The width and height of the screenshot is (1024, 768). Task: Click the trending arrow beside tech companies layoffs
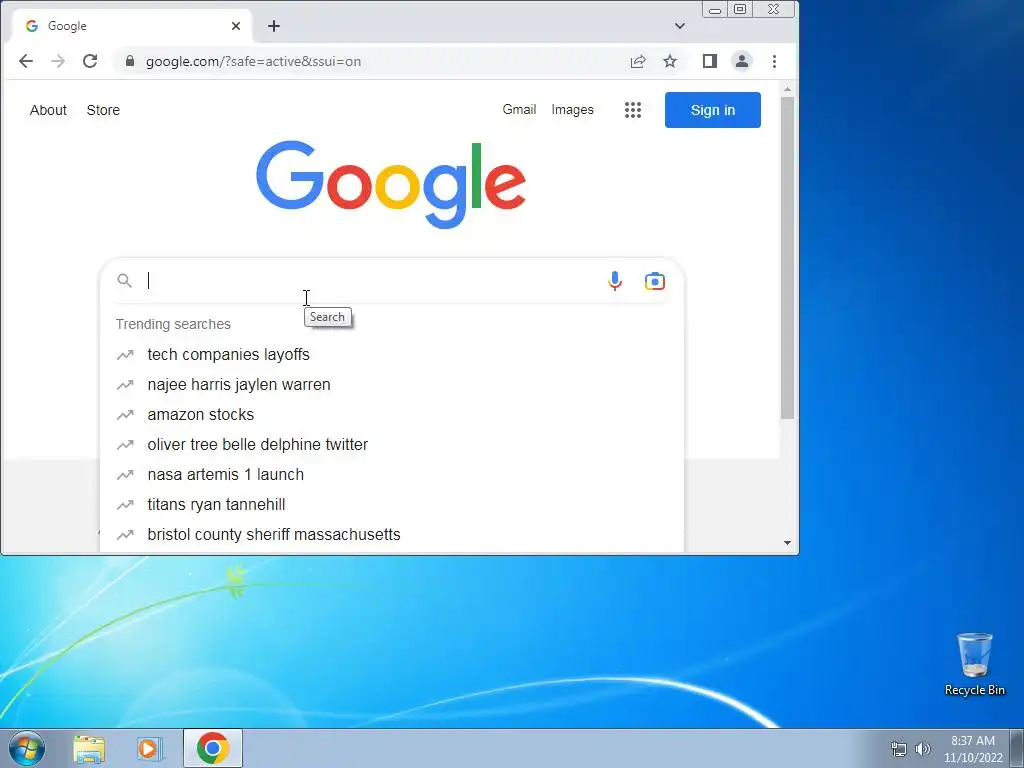click(x=125, y=355)
